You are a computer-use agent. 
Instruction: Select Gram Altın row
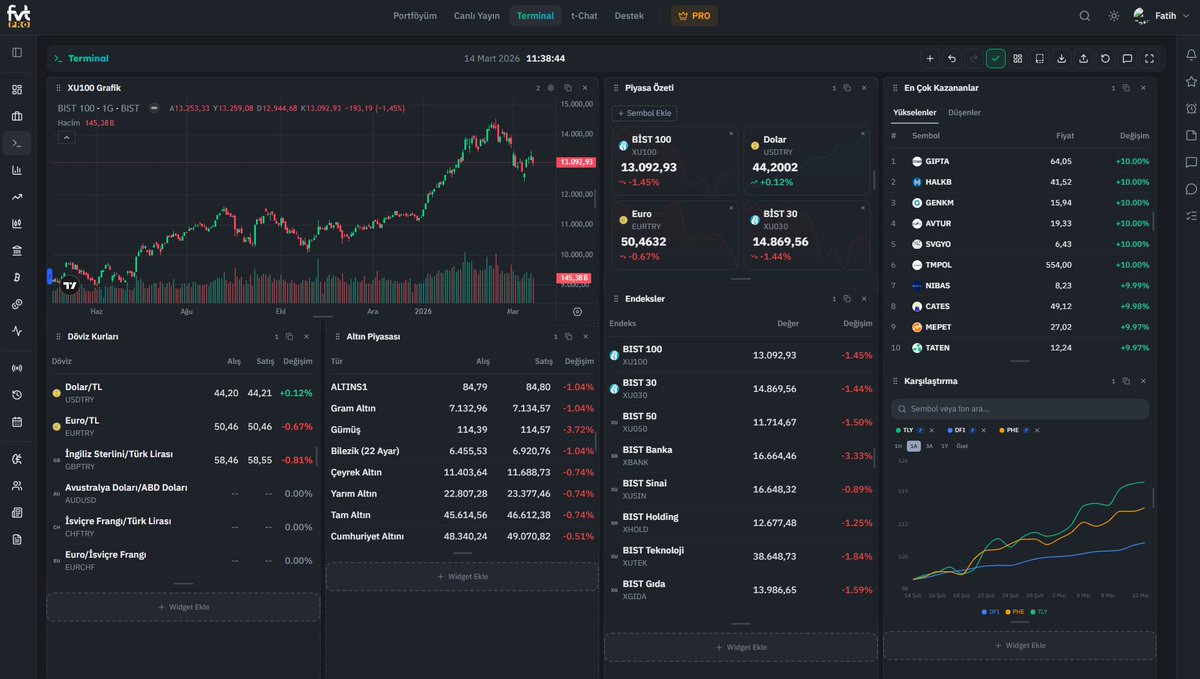(462, 408)
